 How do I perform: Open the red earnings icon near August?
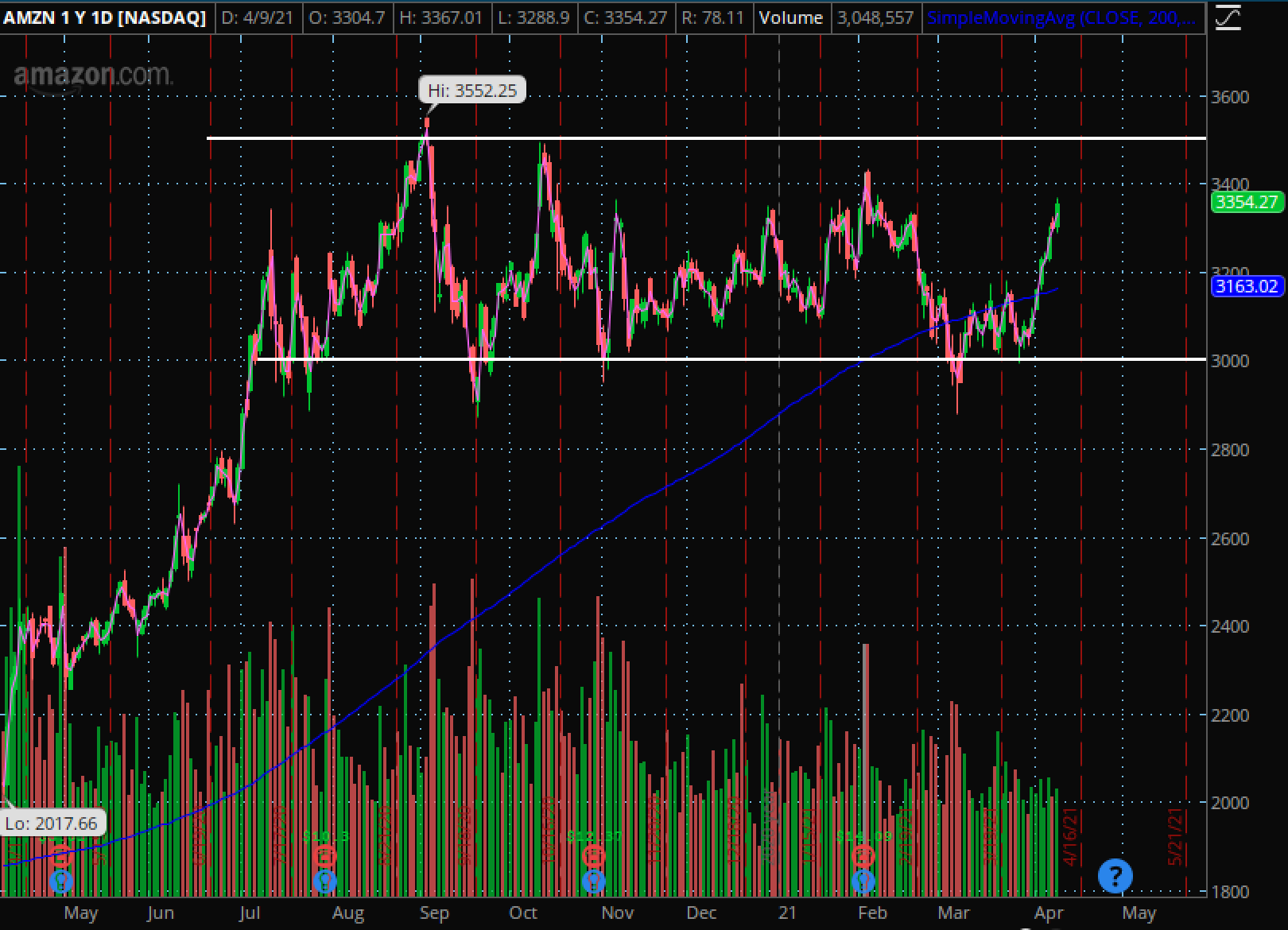[x=324, y=857]
